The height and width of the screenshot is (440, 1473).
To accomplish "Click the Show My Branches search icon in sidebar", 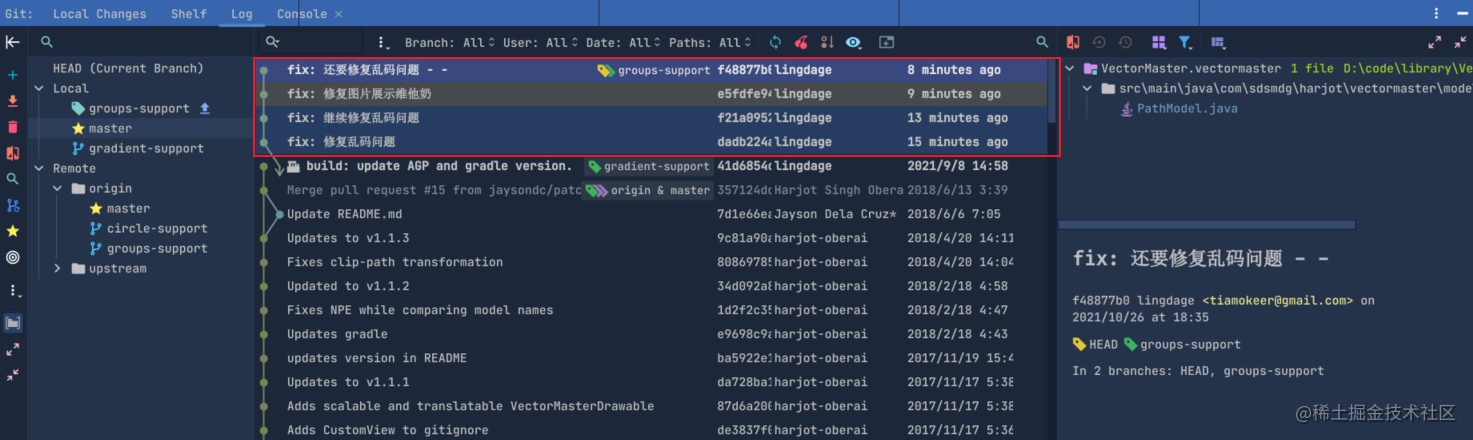I will click(12, 179).
